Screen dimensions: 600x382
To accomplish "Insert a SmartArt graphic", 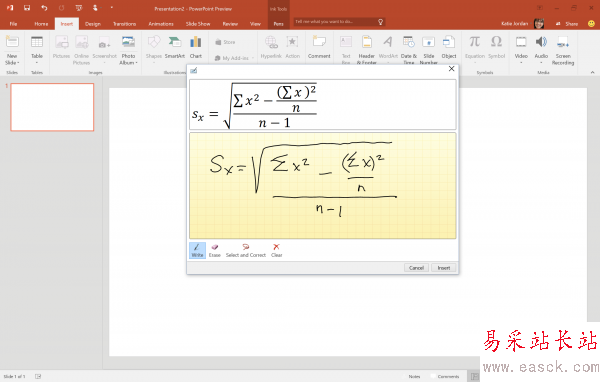I will [175, 48].
